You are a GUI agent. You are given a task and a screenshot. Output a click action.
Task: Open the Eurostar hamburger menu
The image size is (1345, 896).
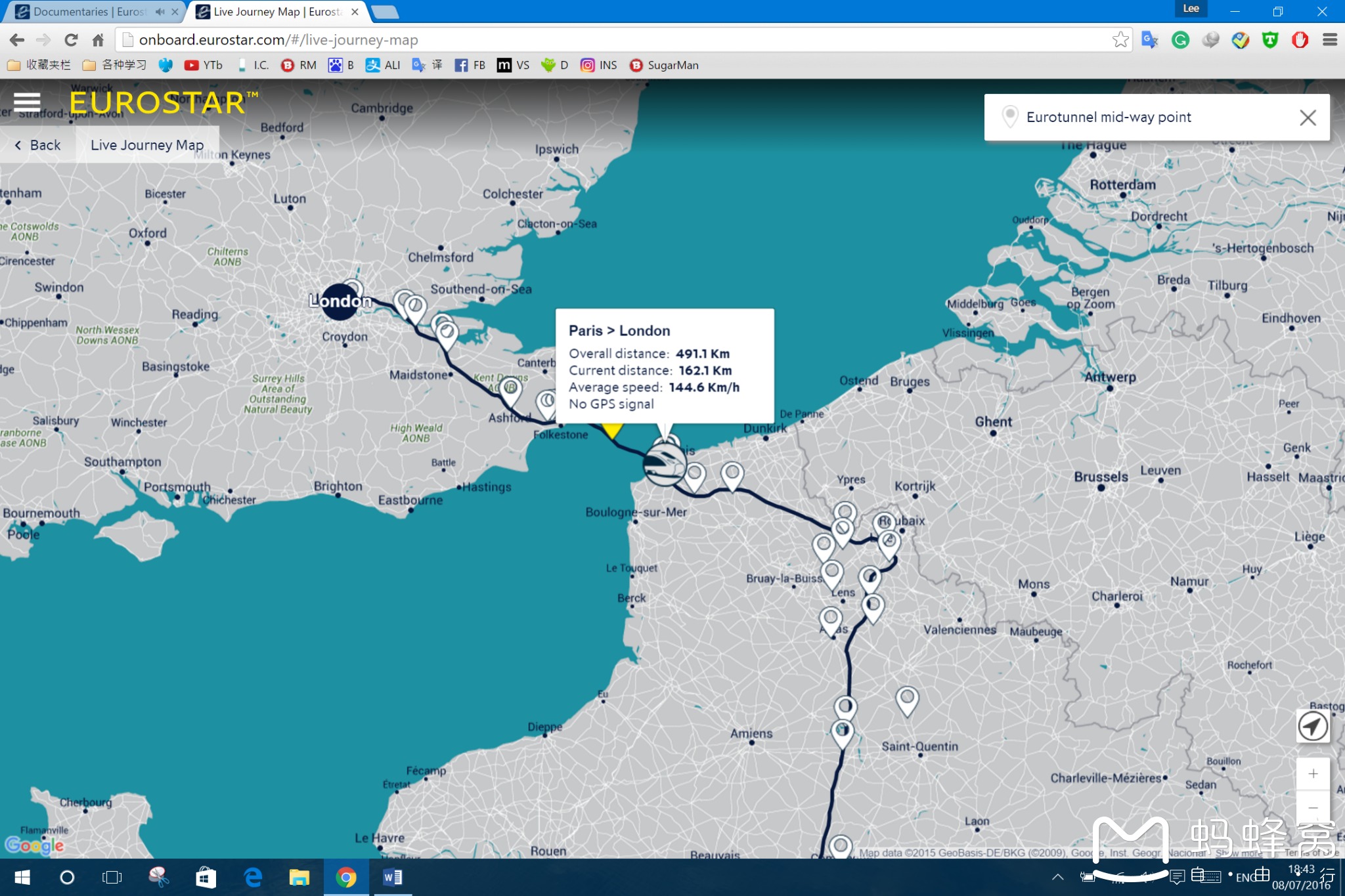27,102
